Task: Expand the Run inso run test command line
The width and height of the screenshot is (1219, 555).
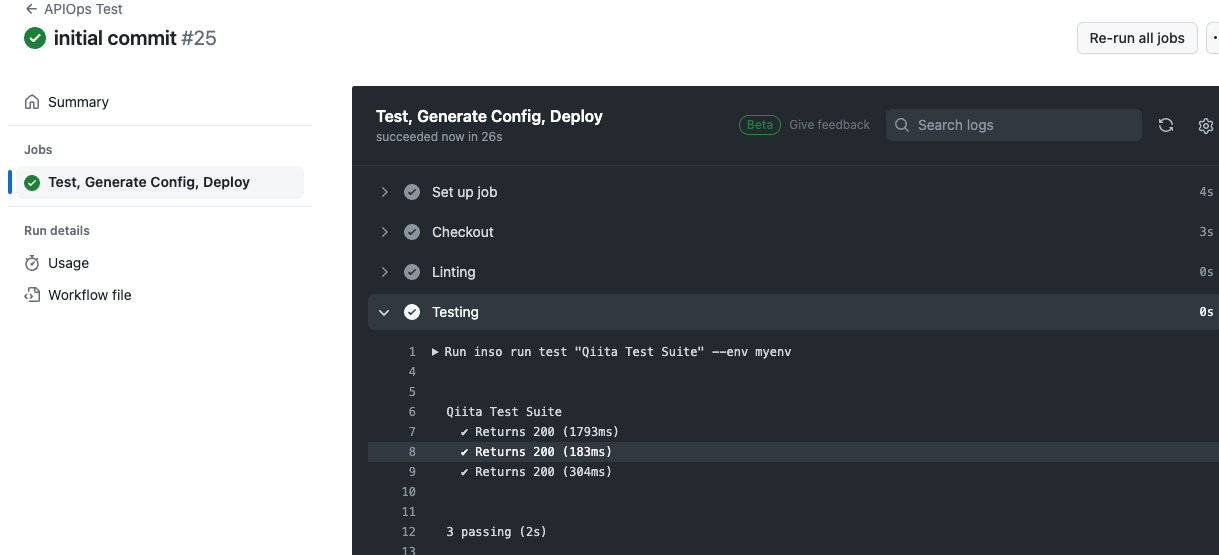Action: tap(436, 352)
